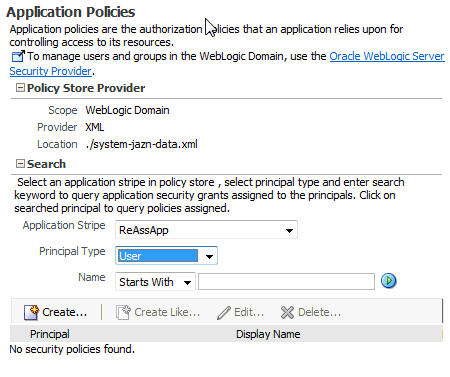Screen dimensions: 450x377
Task: Click the 'Edit...' button label
Action: click(249, 312)
